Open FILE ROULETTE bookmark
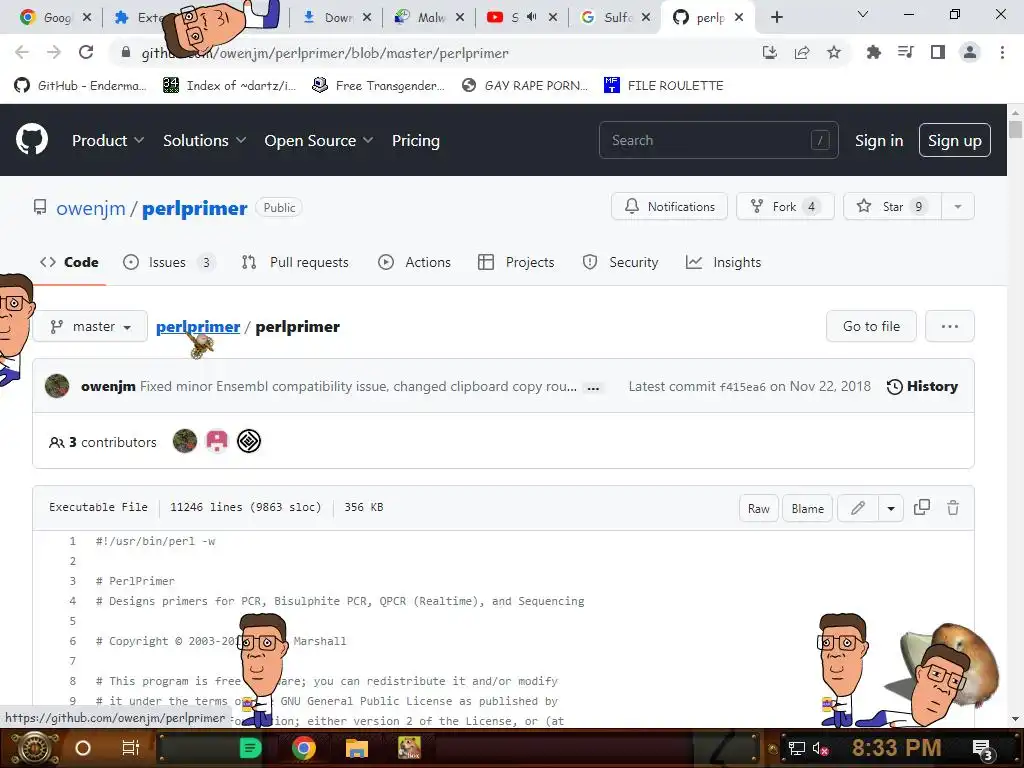The width and height of the screenshot is (1024, 768). coord(664,85)
